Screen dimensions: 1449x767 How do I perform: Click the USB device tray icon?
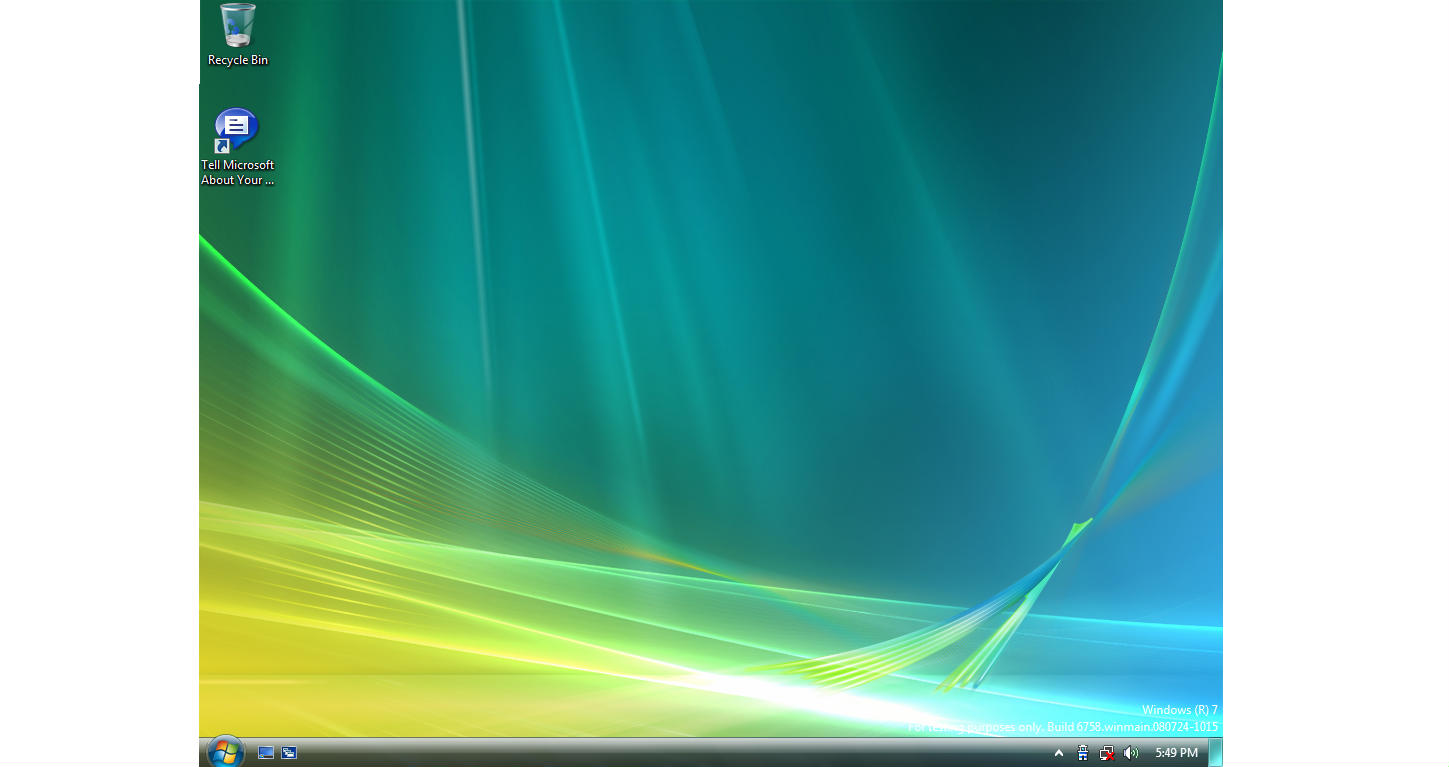click(1083, 753)
